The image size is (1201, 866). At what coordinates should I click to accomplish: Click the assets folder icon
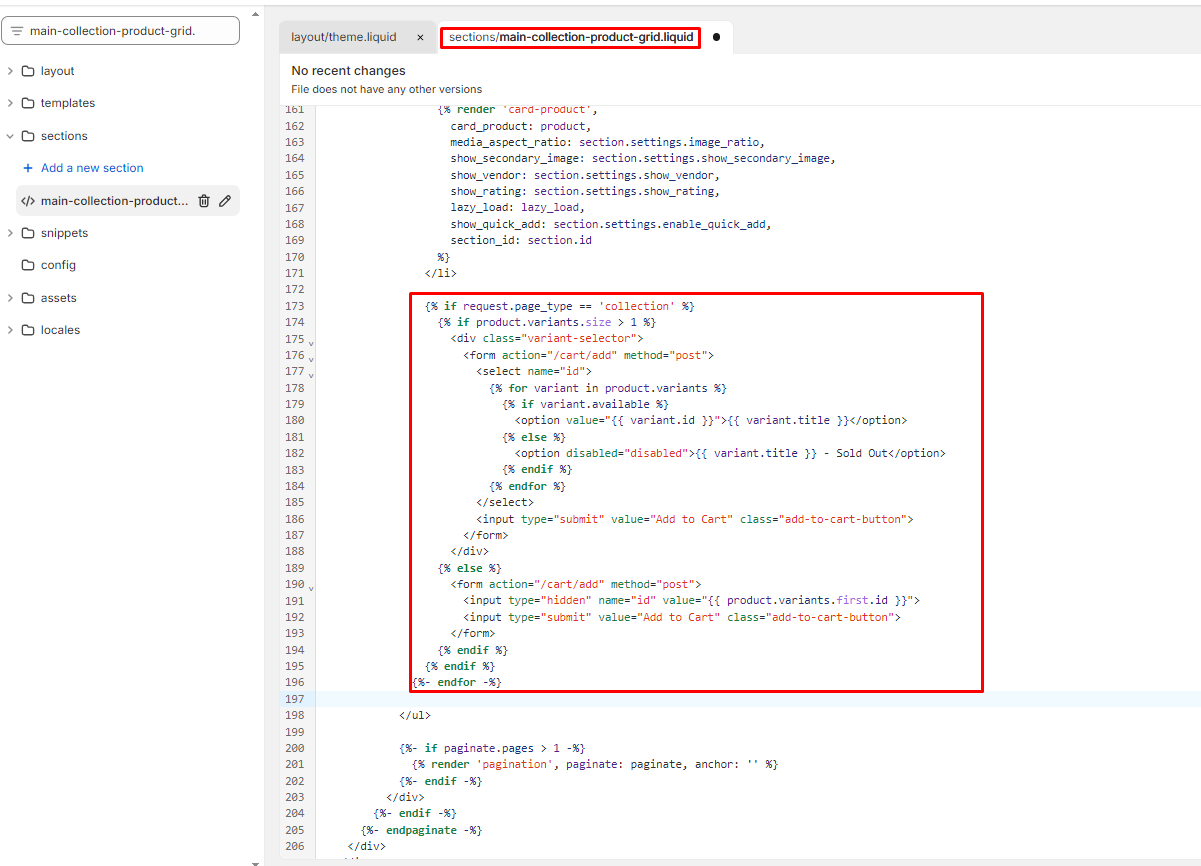28,298
